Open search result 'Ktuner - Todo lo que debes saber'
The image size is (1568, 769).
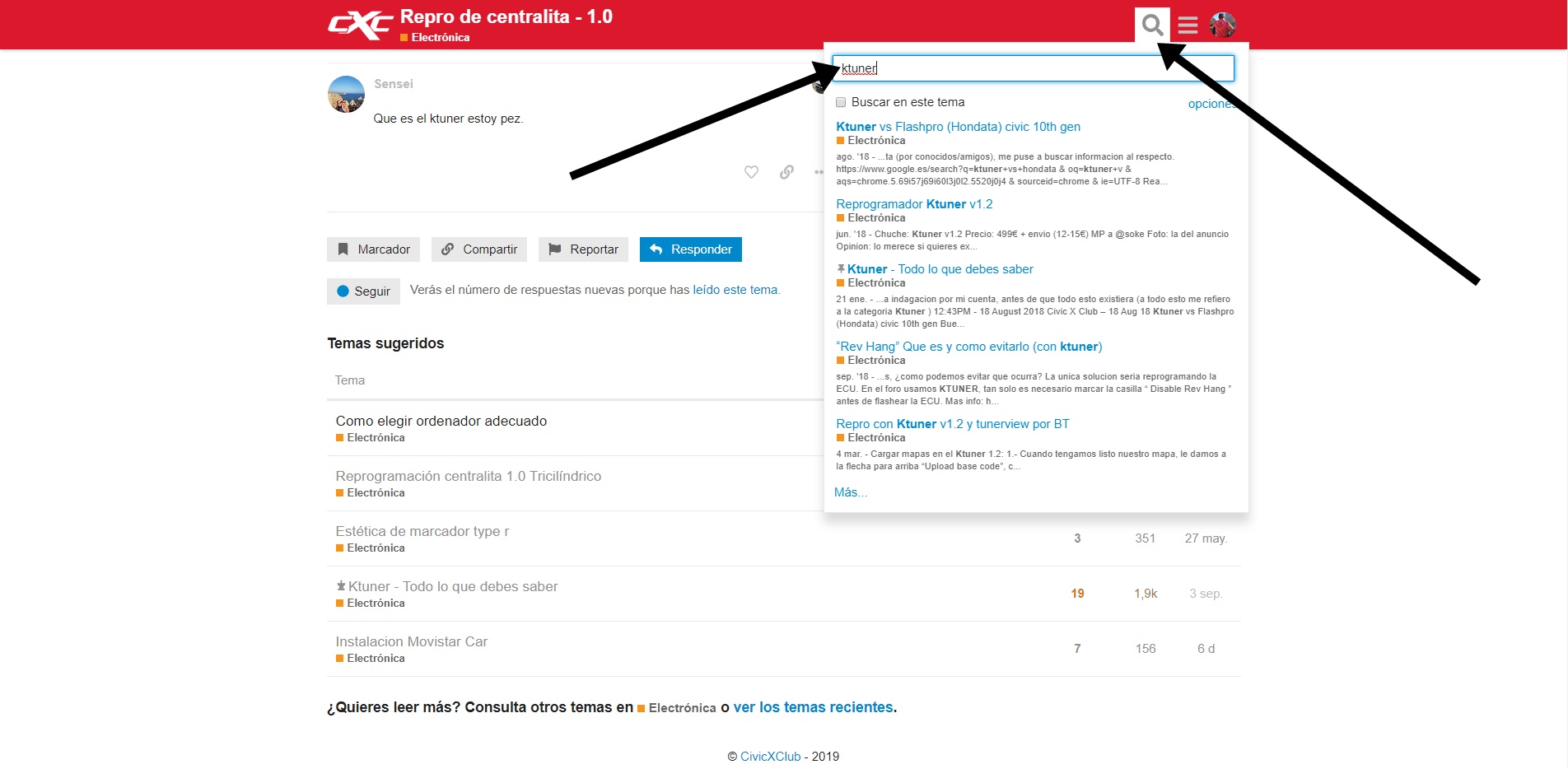point(940,269)
